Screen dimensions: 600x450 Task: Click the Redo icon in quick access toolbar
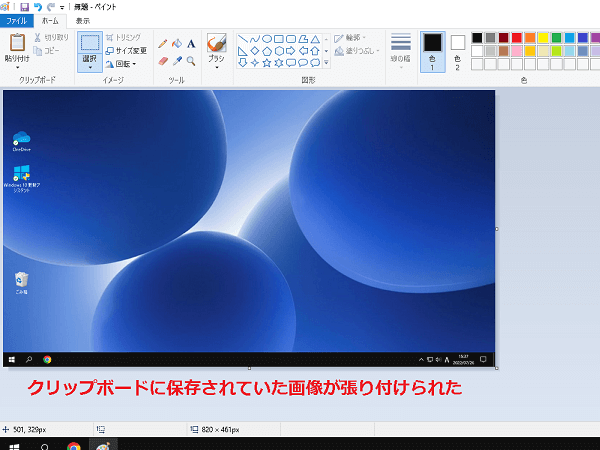51,7
